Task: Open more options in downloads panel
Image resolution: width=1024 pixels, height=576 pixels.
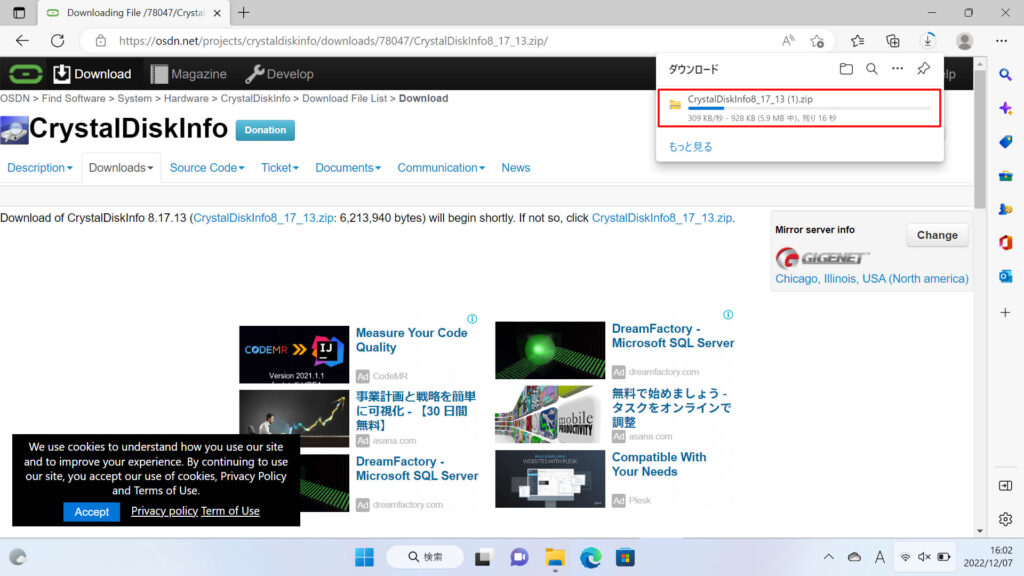Action: (x=897, y=69)
